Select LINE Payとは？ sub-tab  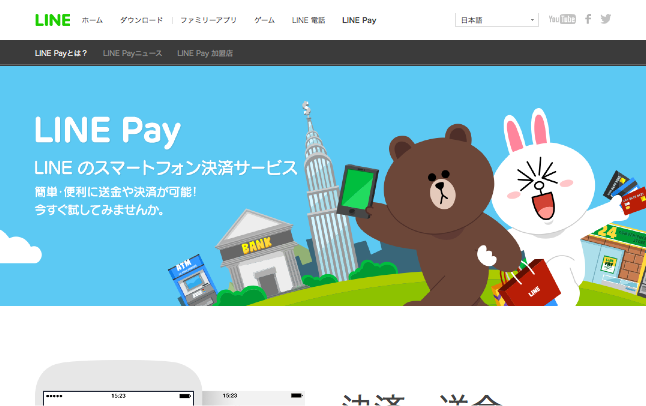61,53
